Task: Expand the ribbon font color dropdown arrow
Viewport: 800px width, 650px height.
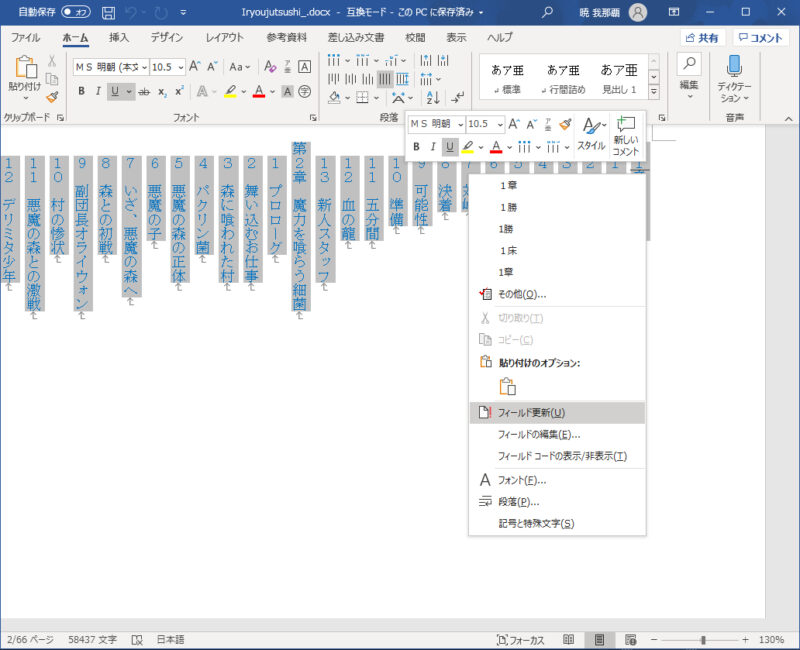Action: 272,92
